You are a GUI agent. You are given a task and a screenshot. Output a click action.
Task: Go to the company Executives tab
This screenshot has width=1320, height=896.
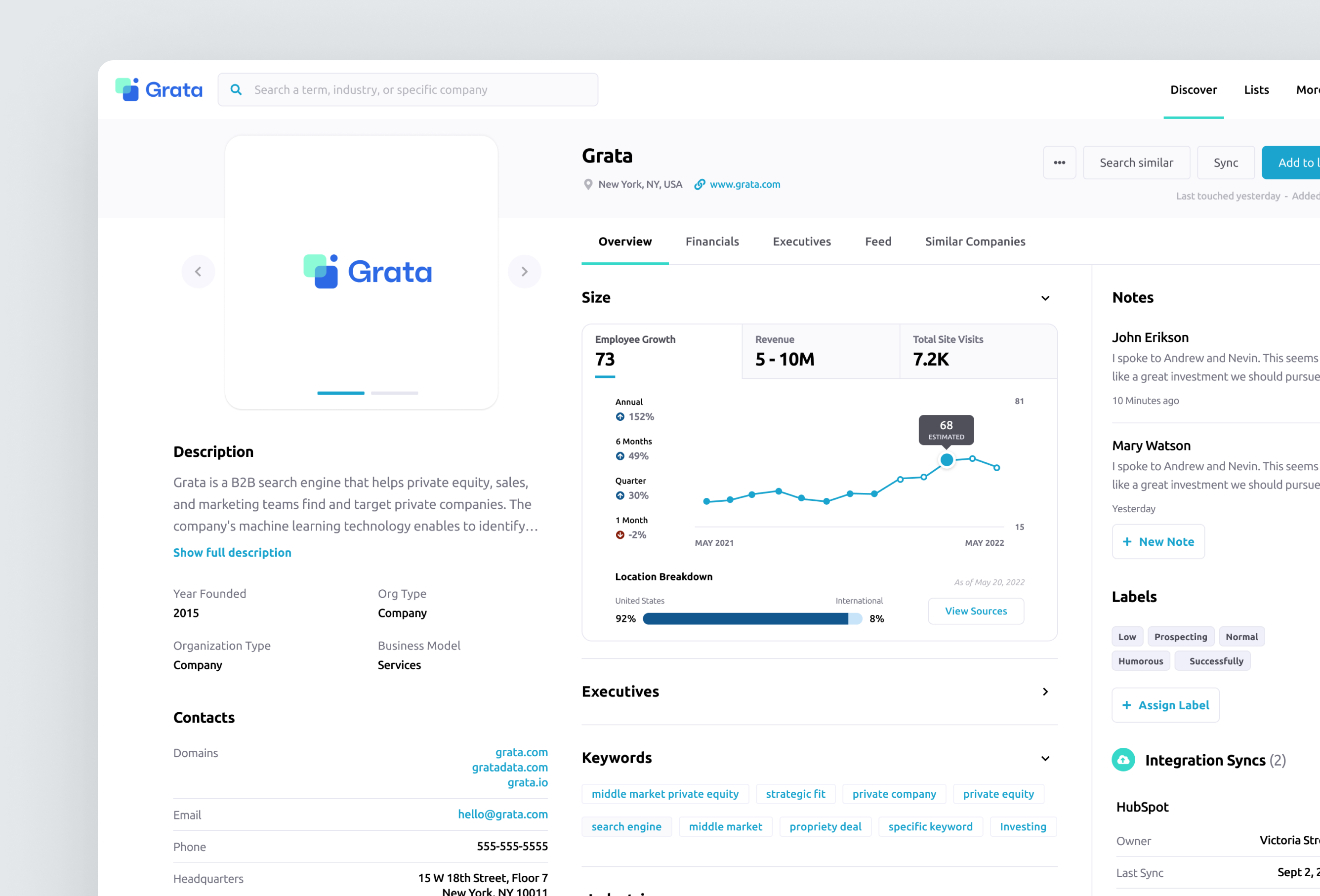[x=801, y=242]
